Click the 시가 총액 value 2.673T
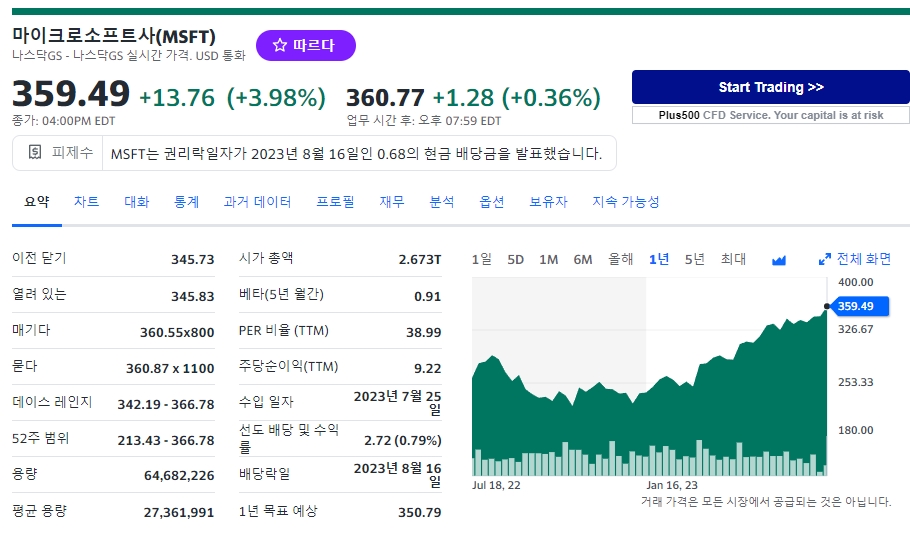This screenshot has width=910, height=535. coord(420,259)
